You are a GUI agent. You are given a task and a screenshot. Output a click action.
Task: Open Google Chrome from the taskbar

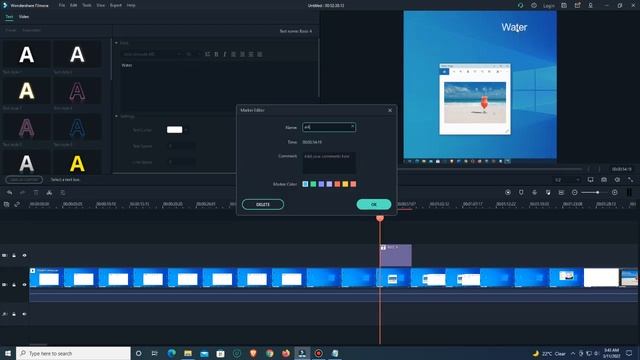(270, 353)
